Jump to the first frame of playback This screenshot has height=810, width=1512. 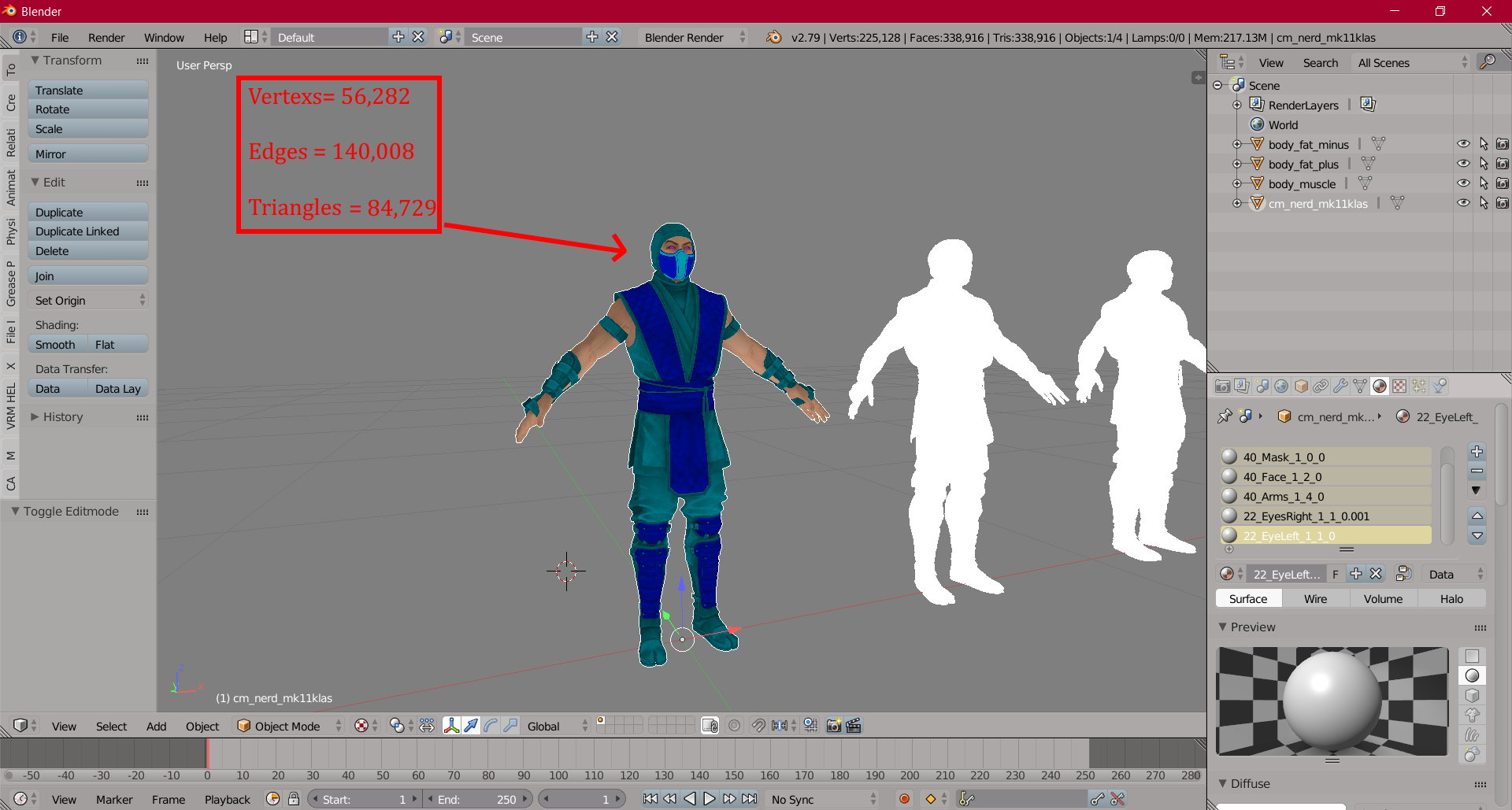650,799
